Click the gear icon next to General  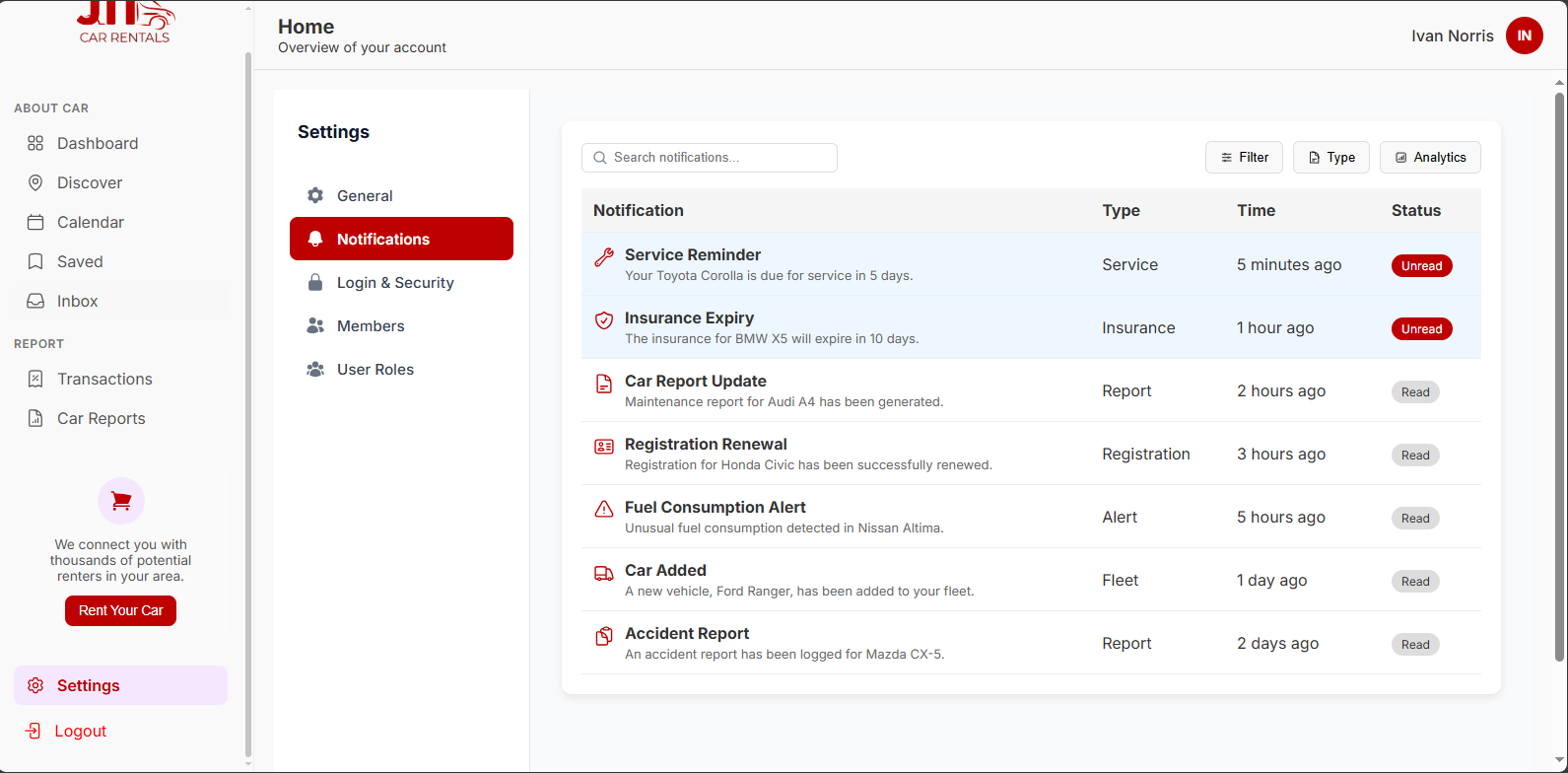click(315, 195)
